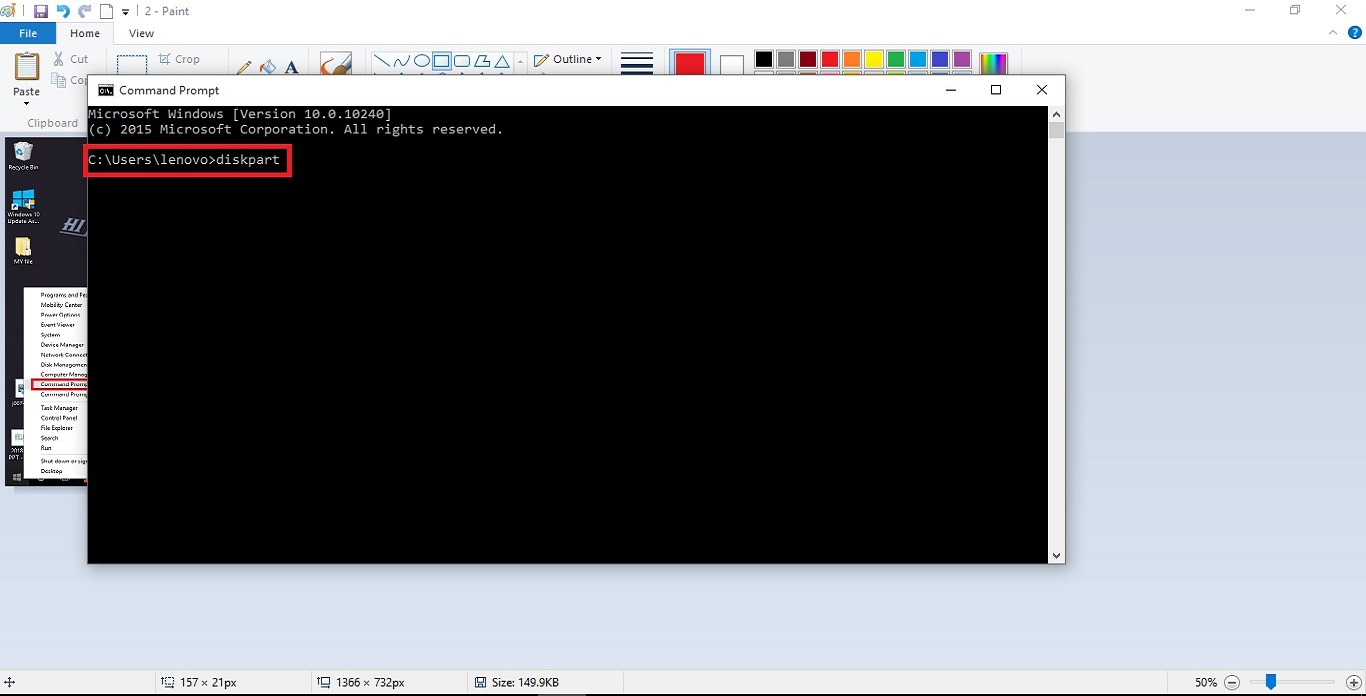
Task: Pick the Oval shape
Action: [422, 62]
